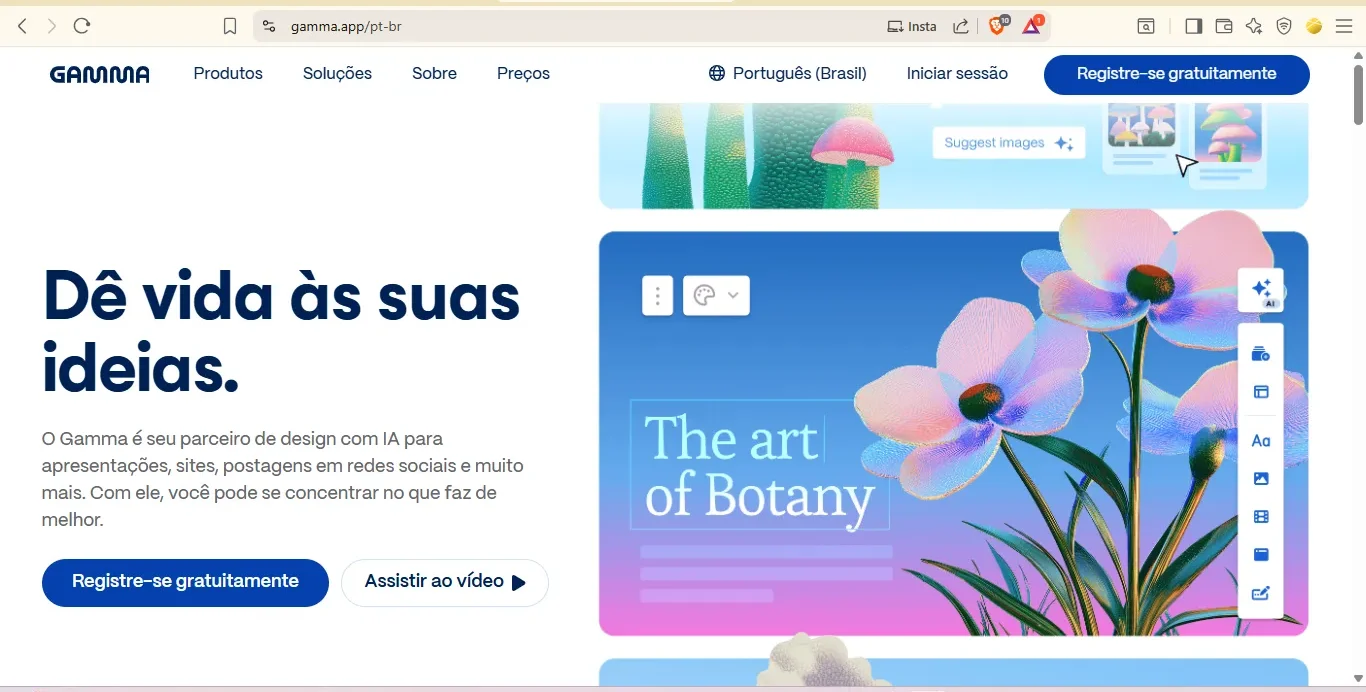1366x692 pixels.
Task: Click the globe icon next to Português
Action: (x=717, y=73)
